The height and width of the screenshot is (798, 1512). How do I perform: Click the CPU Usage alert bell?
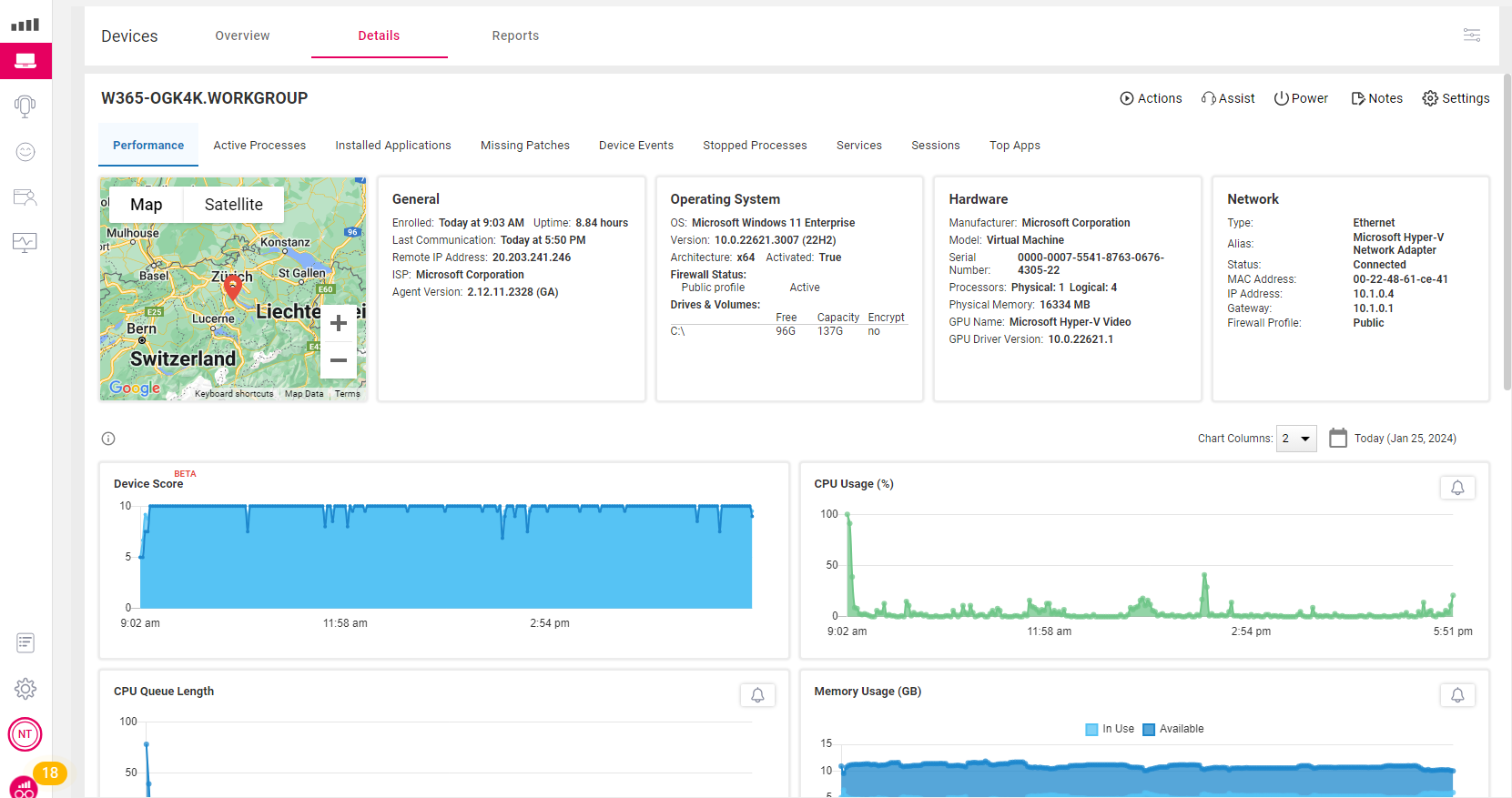click(x=1457, y=488)
